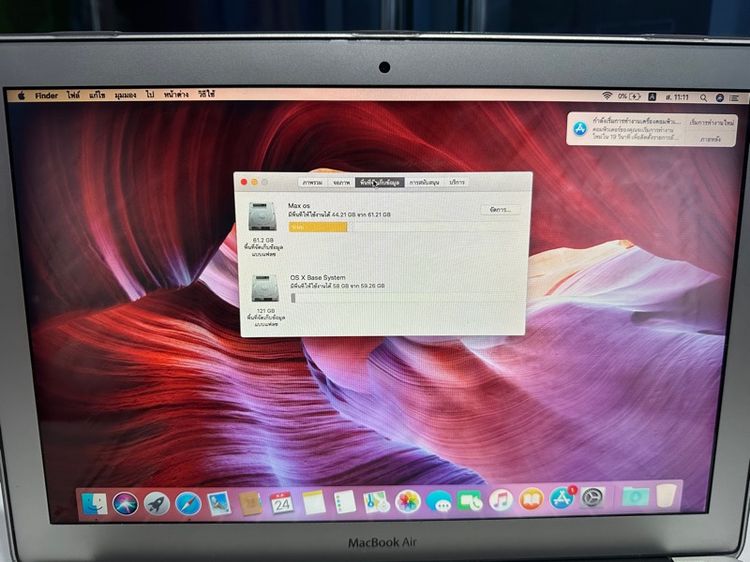
Task: Open the มุมมอง (View) menu
Action: 125,95
